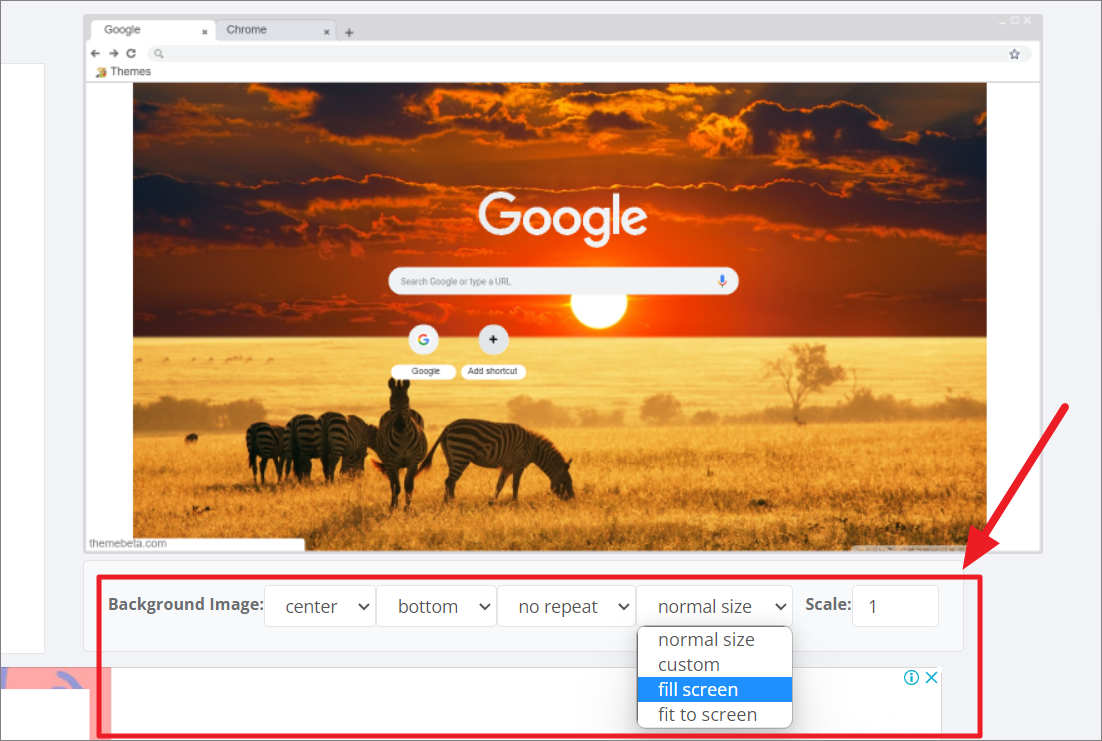
Task: Click the Add shortcut plus icon
Action: click(x=492, y=339)
